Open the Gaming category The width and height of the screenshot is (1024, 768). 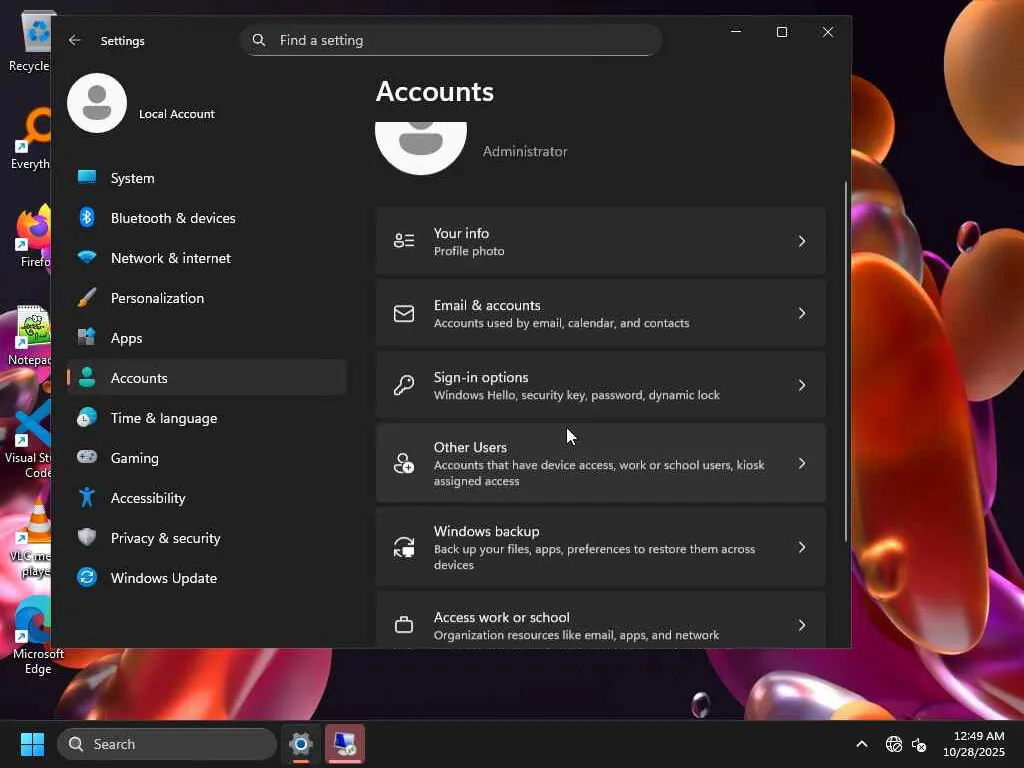point(207,458)
